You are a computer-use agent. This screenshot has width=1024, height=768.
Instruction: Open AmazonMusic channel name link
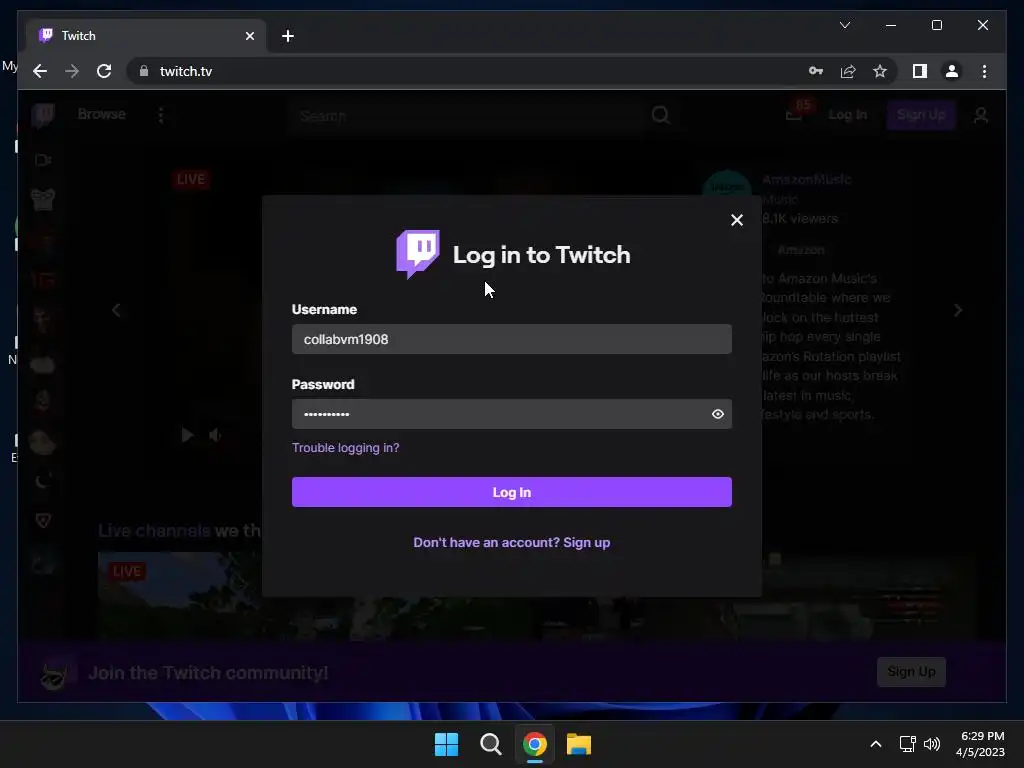coord(807,180)
